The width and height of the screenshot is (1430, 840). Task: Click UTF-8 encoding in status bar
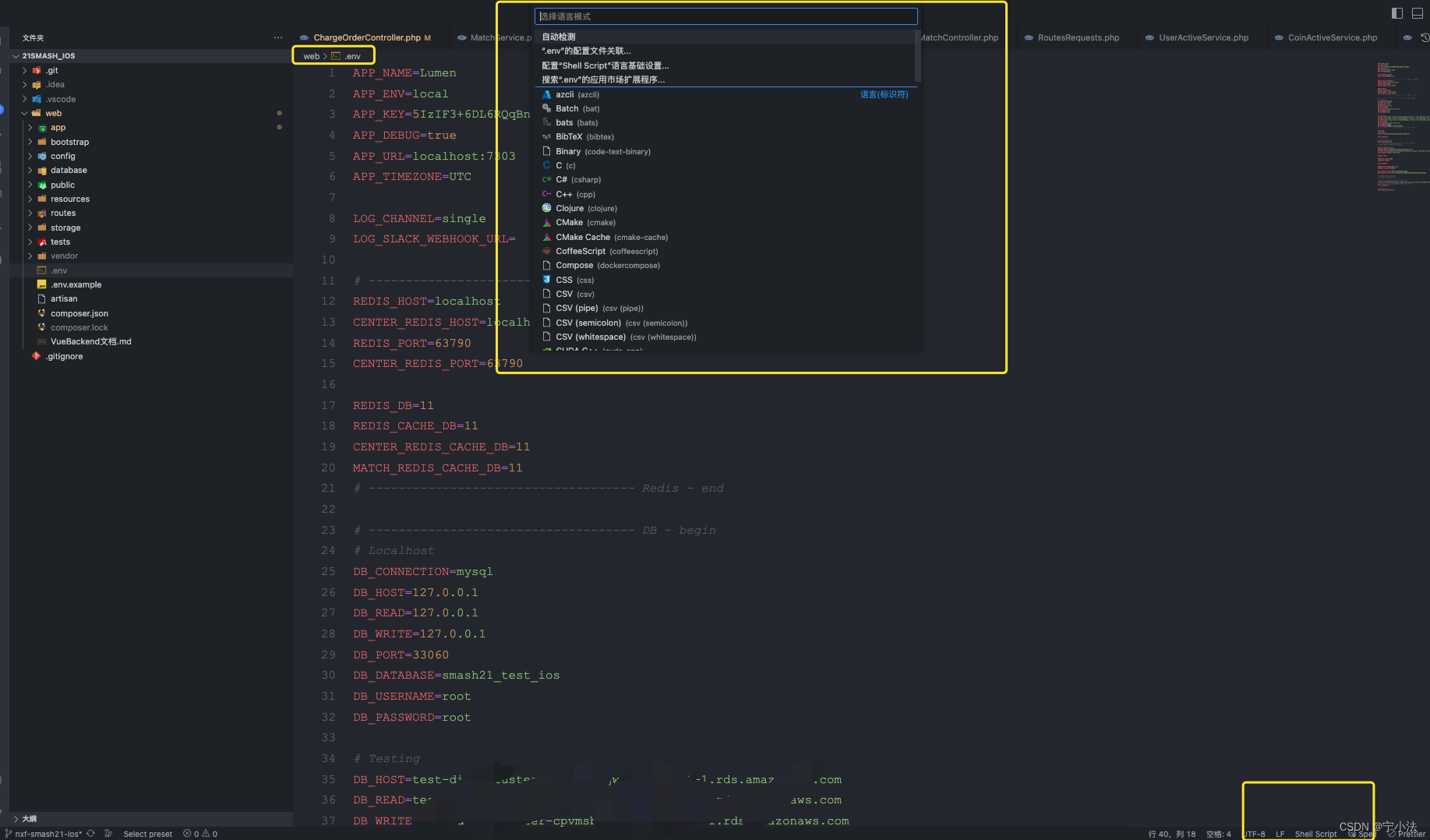1255,834
